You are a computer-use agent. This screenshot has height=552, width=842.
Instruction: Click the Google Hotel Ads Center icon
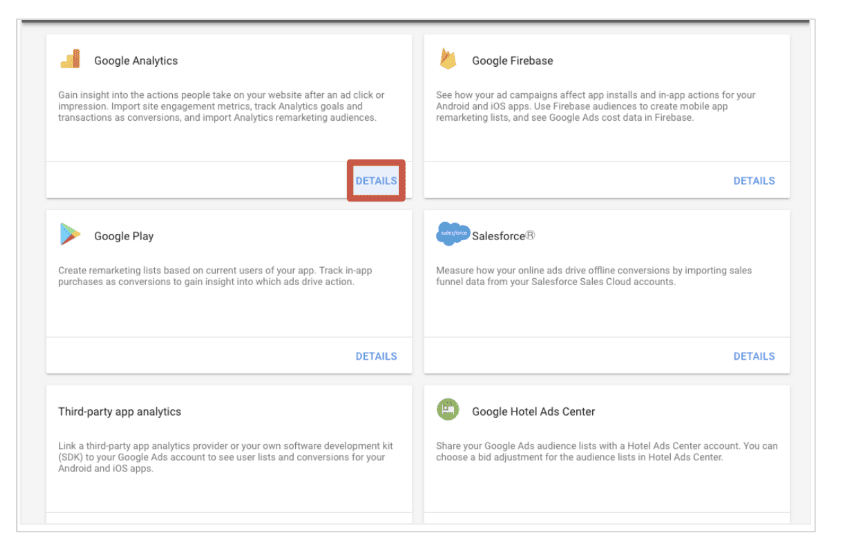point(448,410)
